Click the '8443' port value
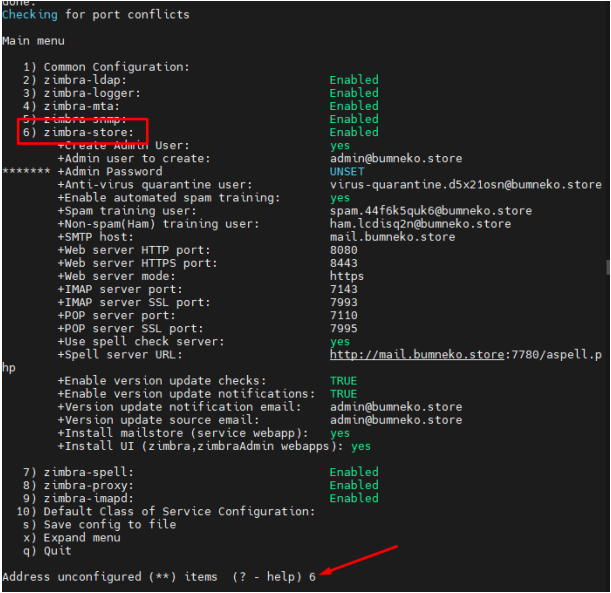This screenshot has width=611, height=593. pyautogui.click(x=344, y=263)
